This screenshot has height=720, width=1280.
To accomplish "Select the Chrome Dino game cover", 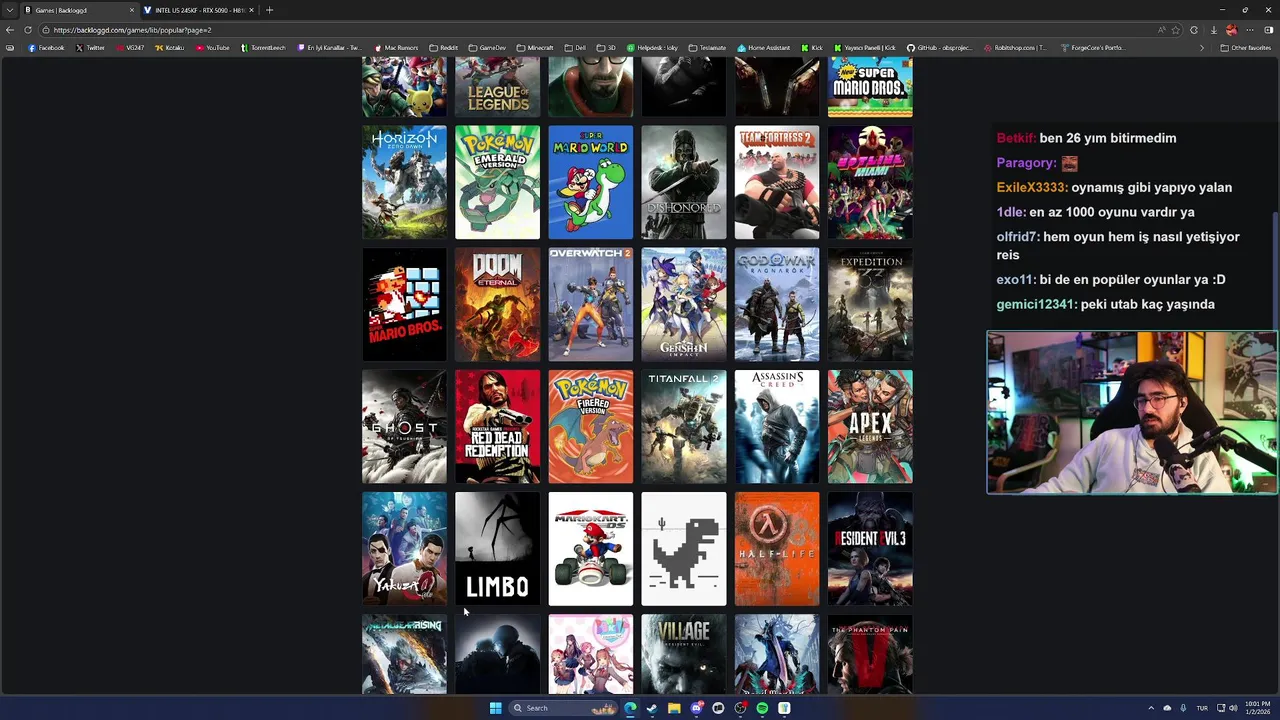I will coord(683,549).
